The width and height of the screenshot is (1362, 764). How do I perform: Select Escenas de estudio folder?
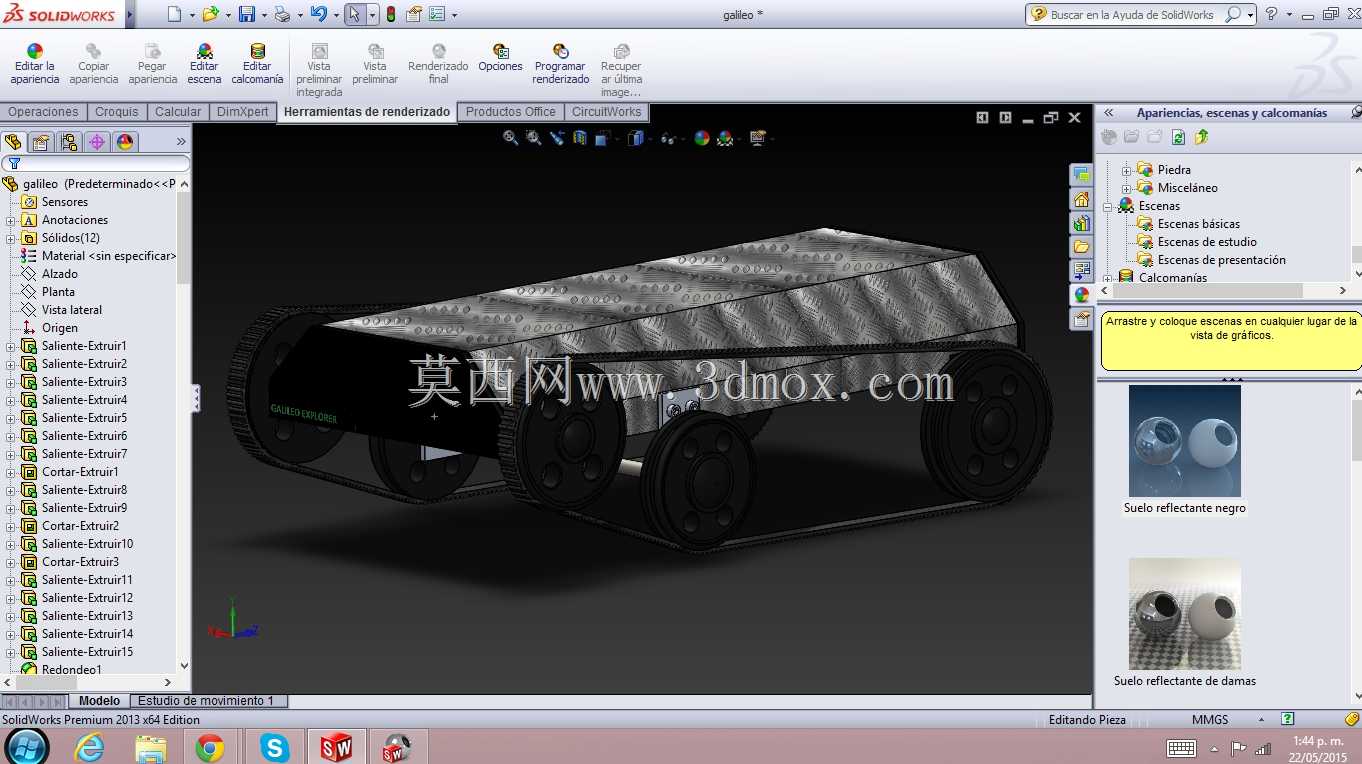[x=1207, y=242]
